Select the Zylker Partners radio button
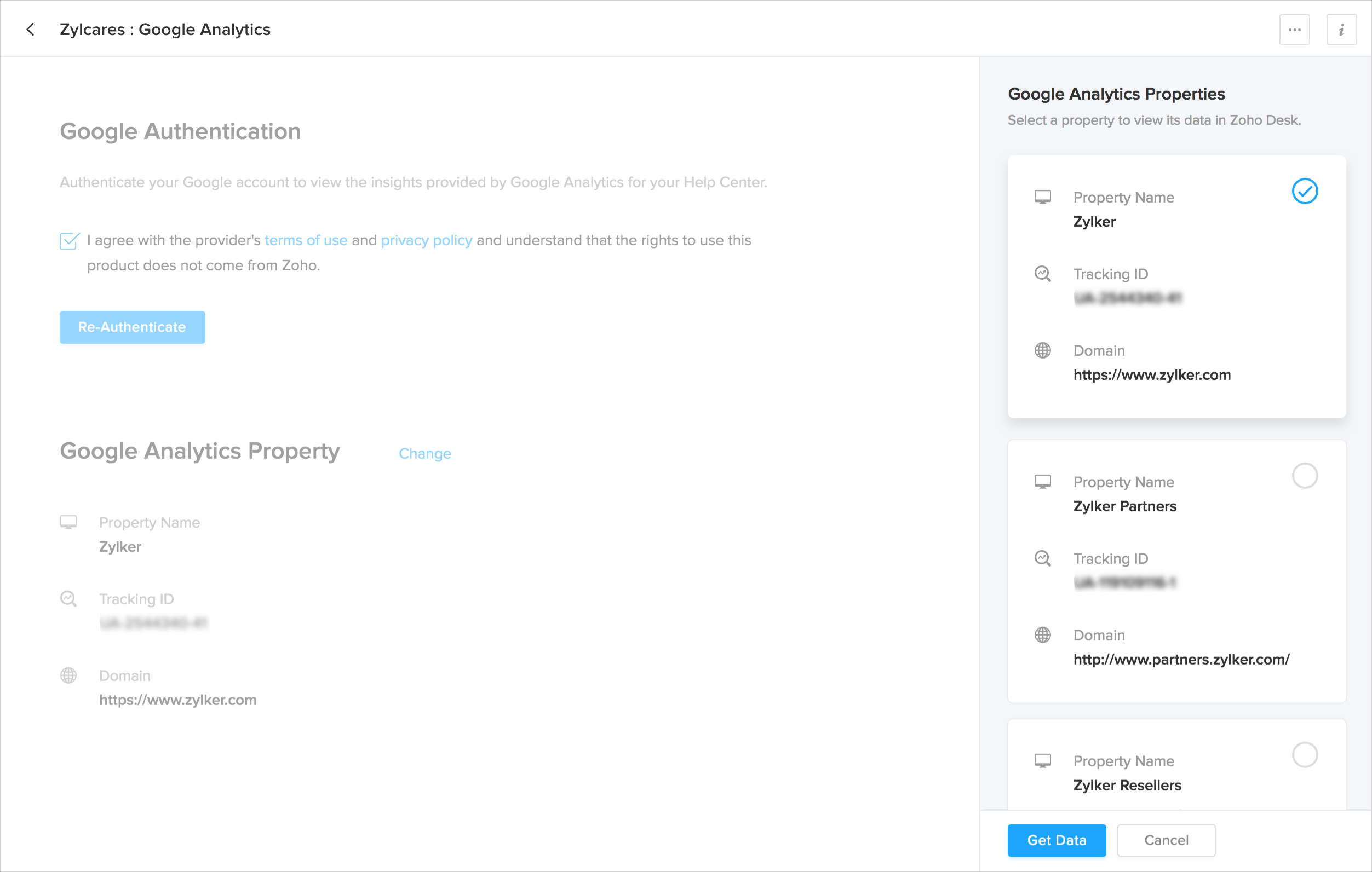The width and height of the screenshot is (1372, 872). tap(1304, 476)
